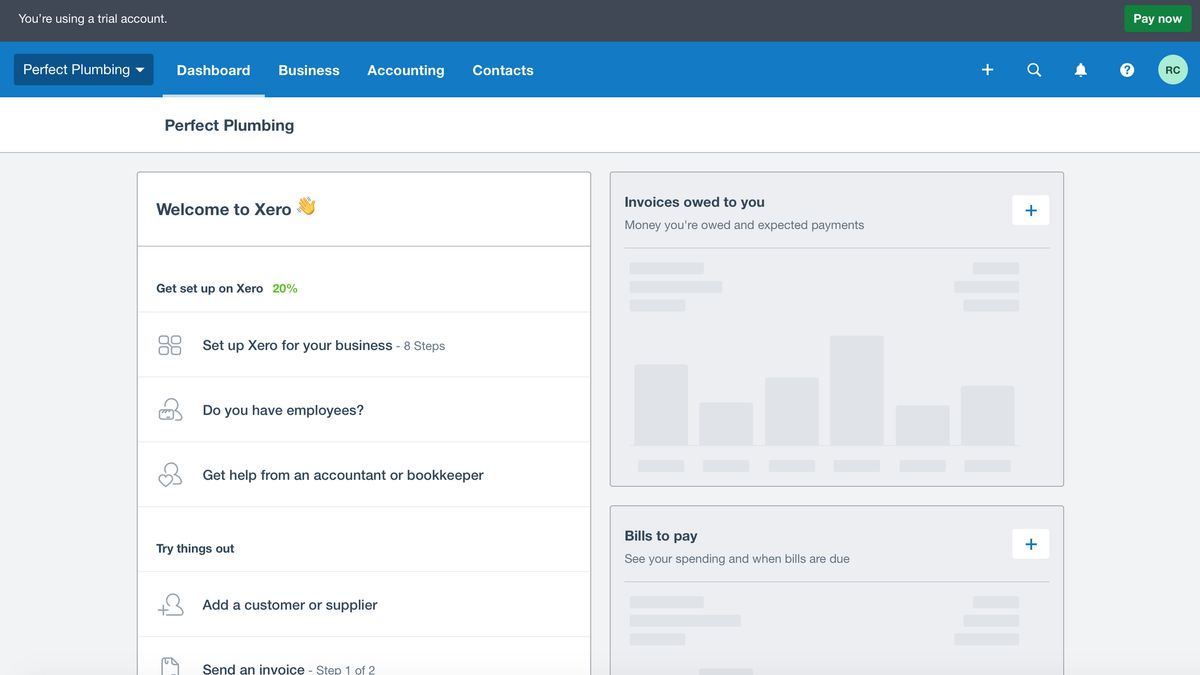
Task: Click the 20% setup progress indicator
Action: point(284,287)
